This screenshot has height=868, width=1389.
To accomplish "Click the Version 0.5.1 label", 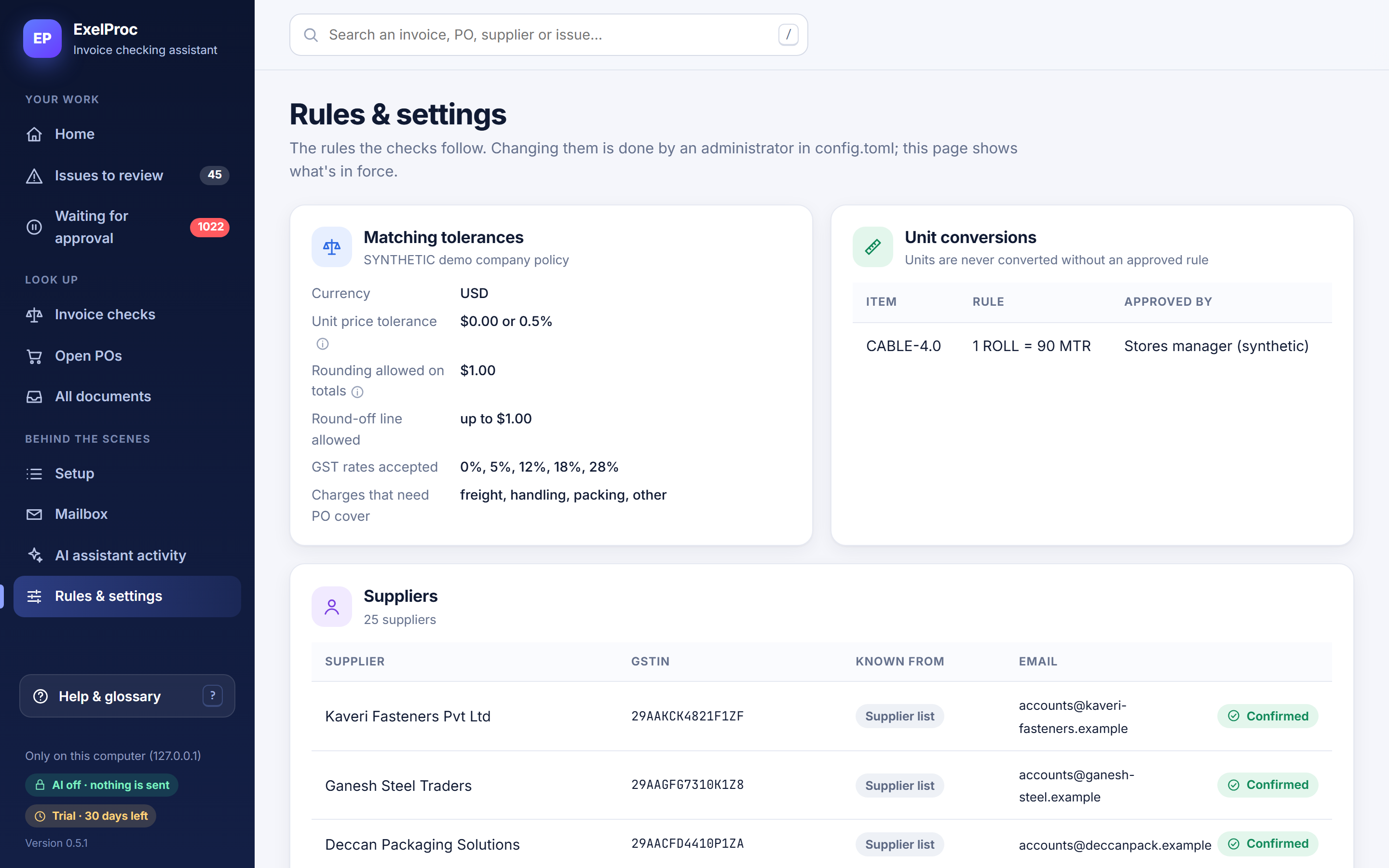I will [x=56, y=843].
